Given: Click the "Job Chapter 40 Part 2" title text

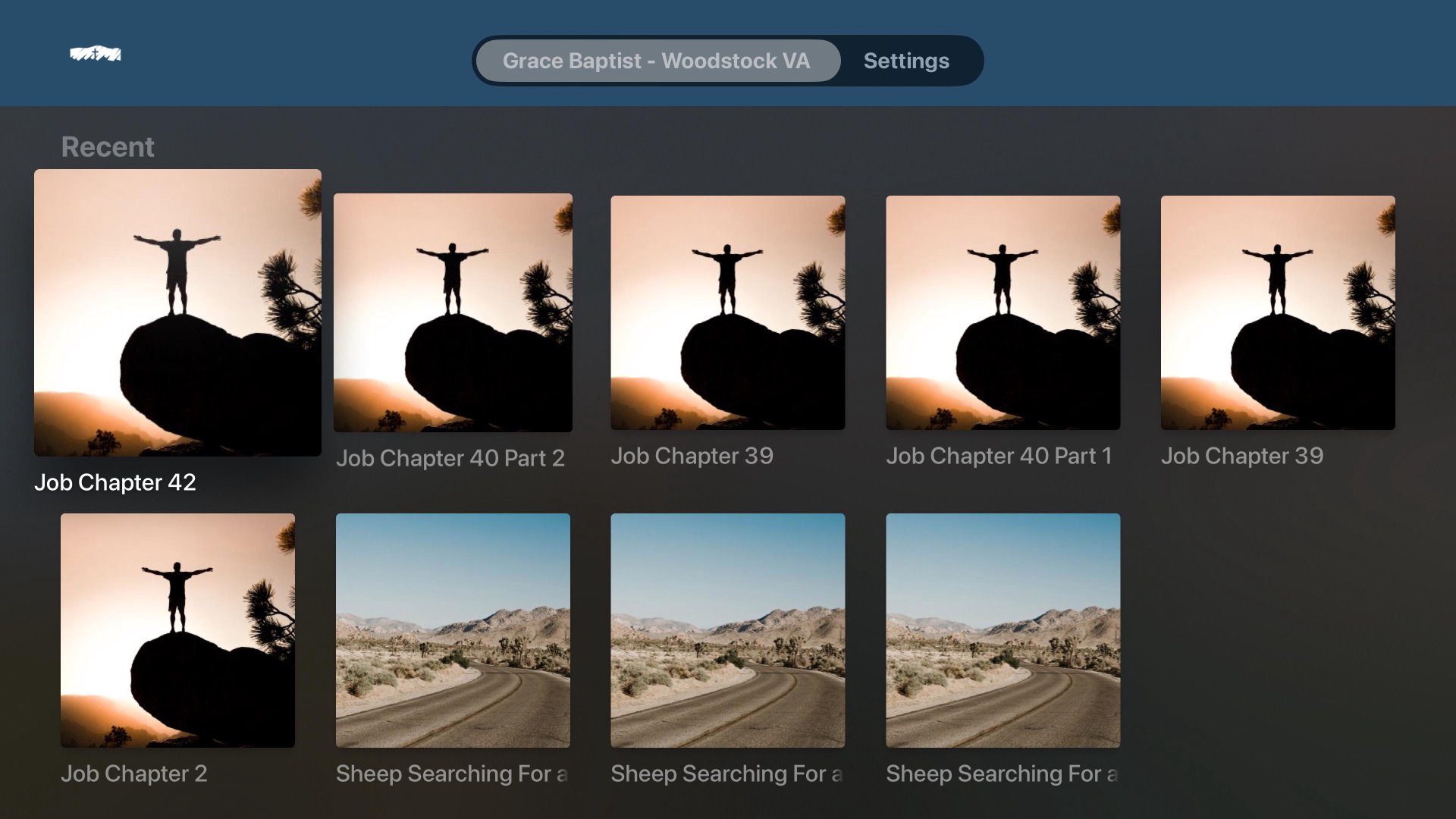Looking at the screenshot, I should tap(450, 458).
